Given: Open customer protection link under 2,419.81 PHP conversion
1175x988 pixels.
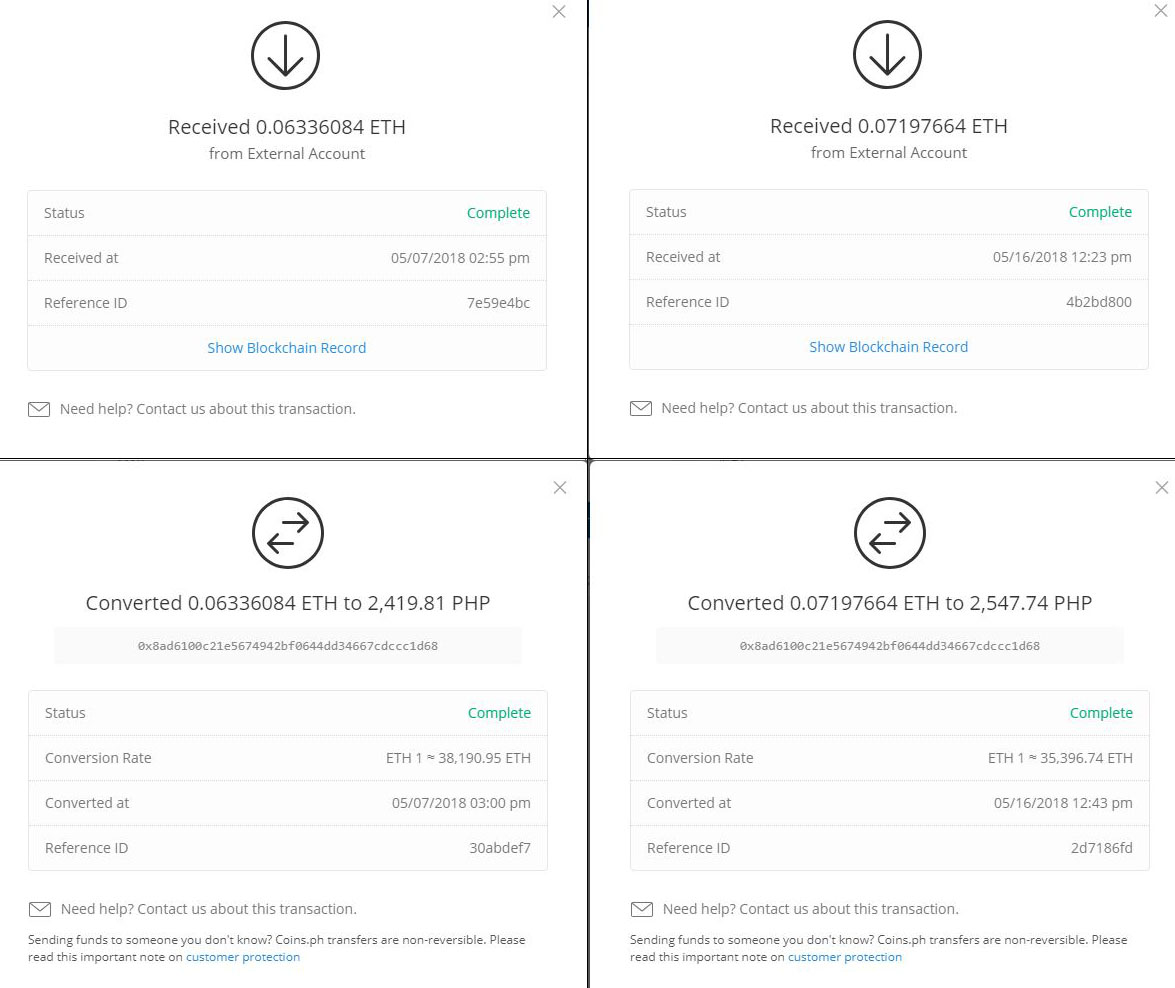Looking at the screenshot, I should pos(243,957).
